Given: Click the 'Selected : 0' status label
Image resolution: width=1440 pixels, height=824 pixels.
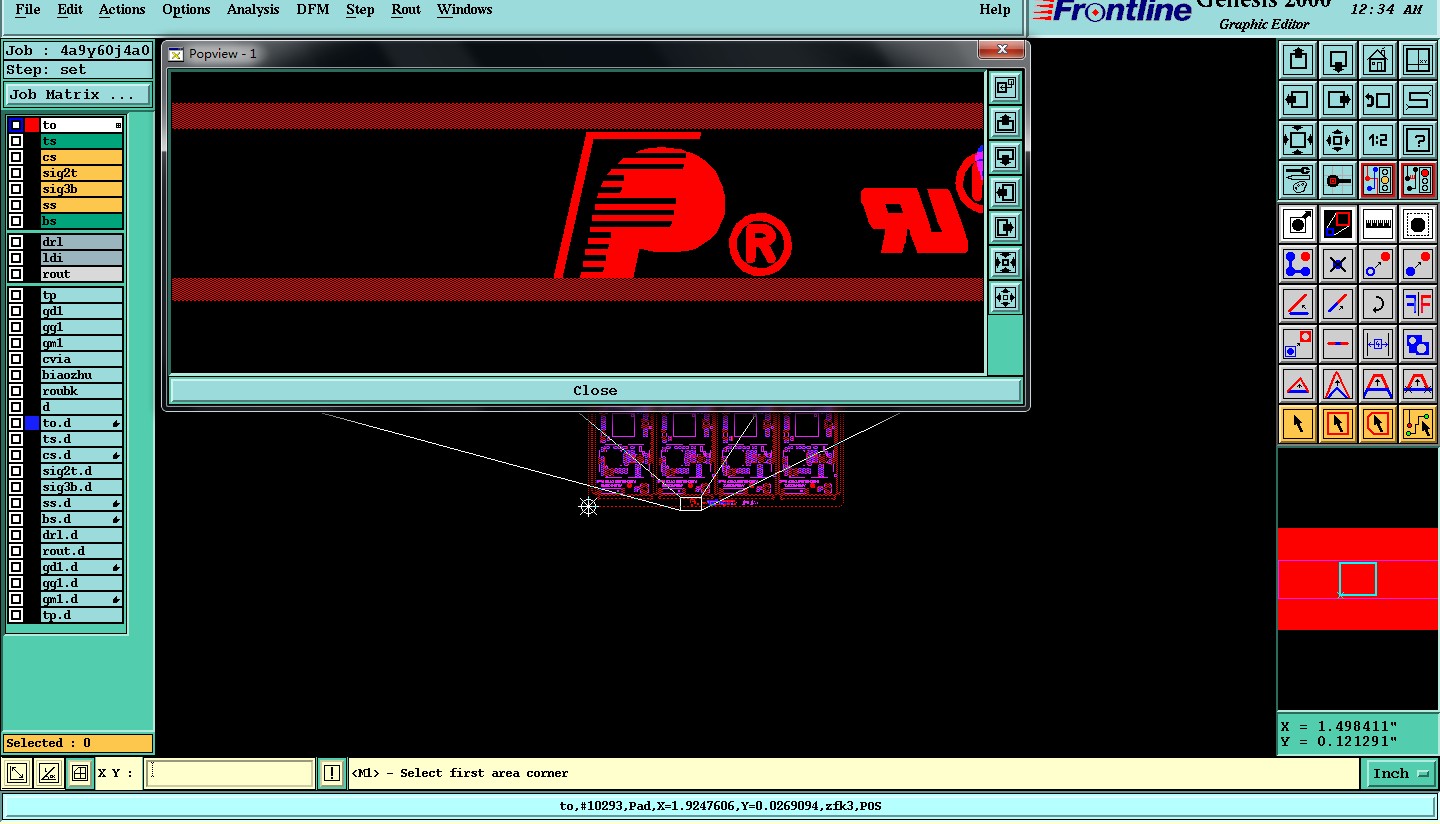Looking at the screenshot, I should (x=78, y=743).
